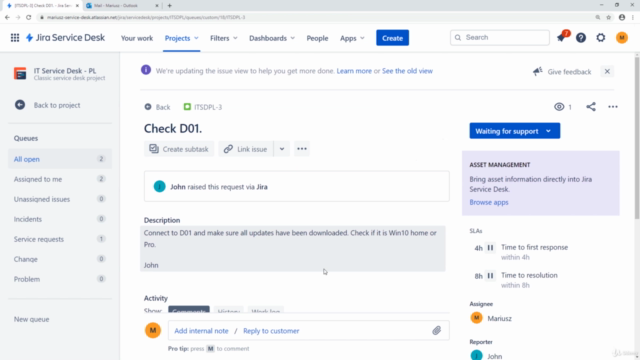Image resolution: width=640 pixels, height=360 pixels.
Task: Click the Back to project arrow icon
Action: tap(20, 105)
